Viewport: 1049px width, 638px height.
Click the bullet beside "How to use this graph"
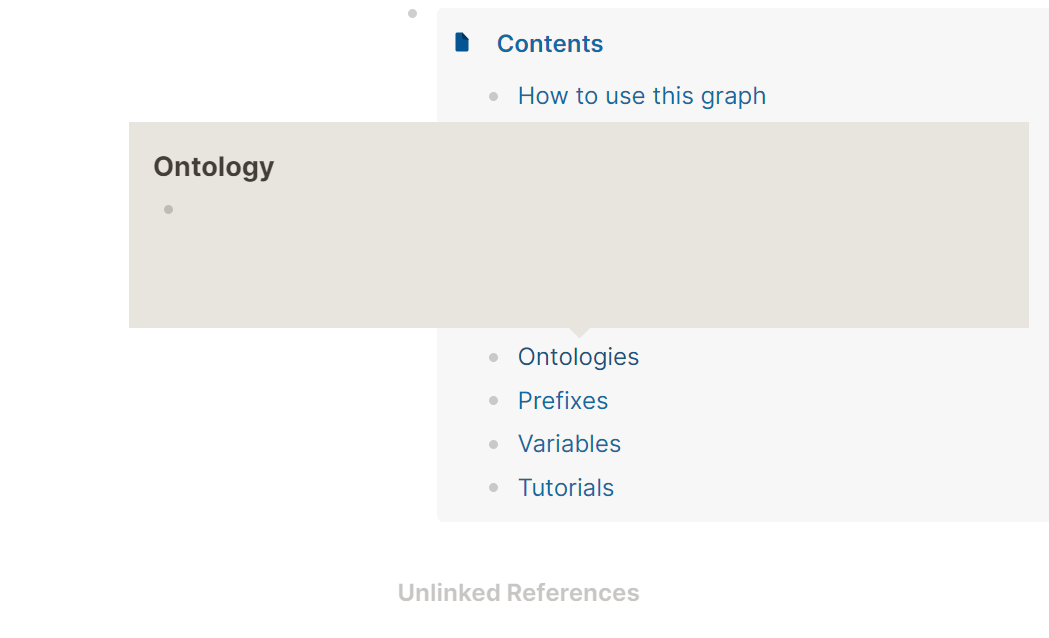coord(493,97)
